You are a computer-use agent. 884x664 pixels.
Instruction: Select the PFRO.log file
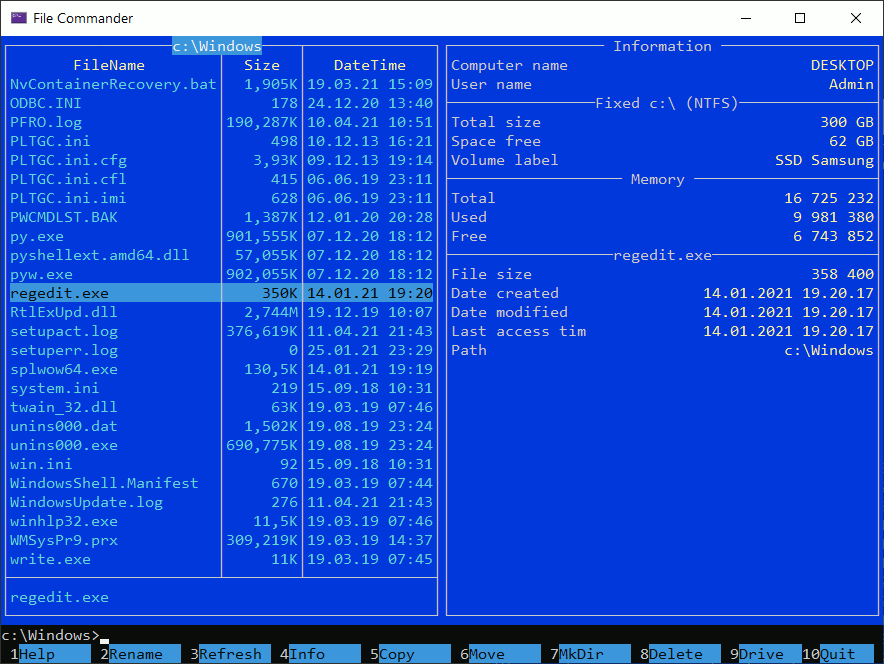pyautogui.click(x=46, y=122)
